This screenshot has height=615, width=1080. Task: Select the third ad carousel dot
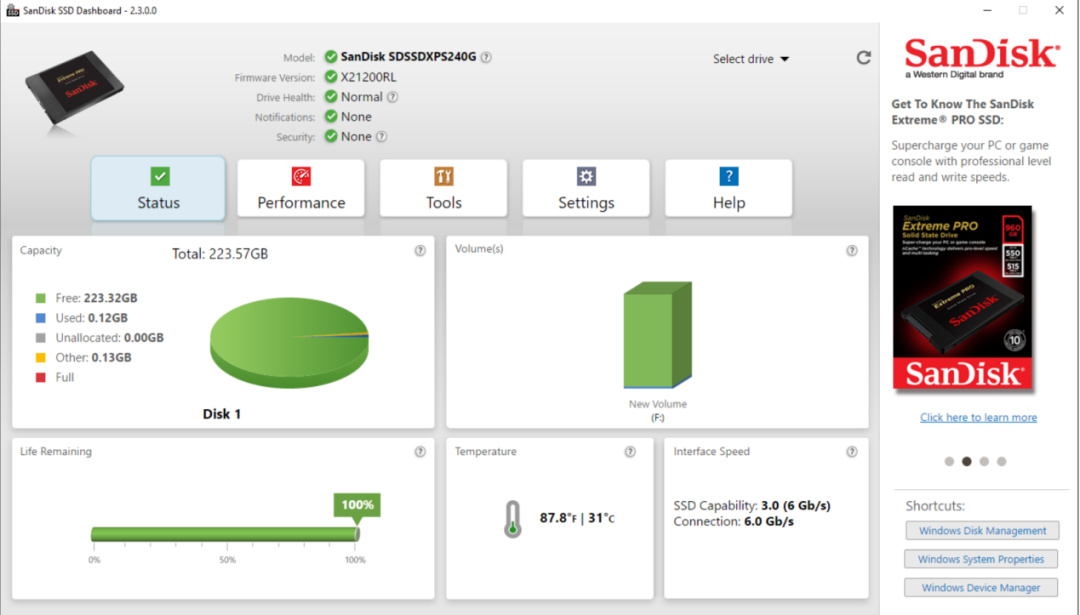(x=984, y=461)
